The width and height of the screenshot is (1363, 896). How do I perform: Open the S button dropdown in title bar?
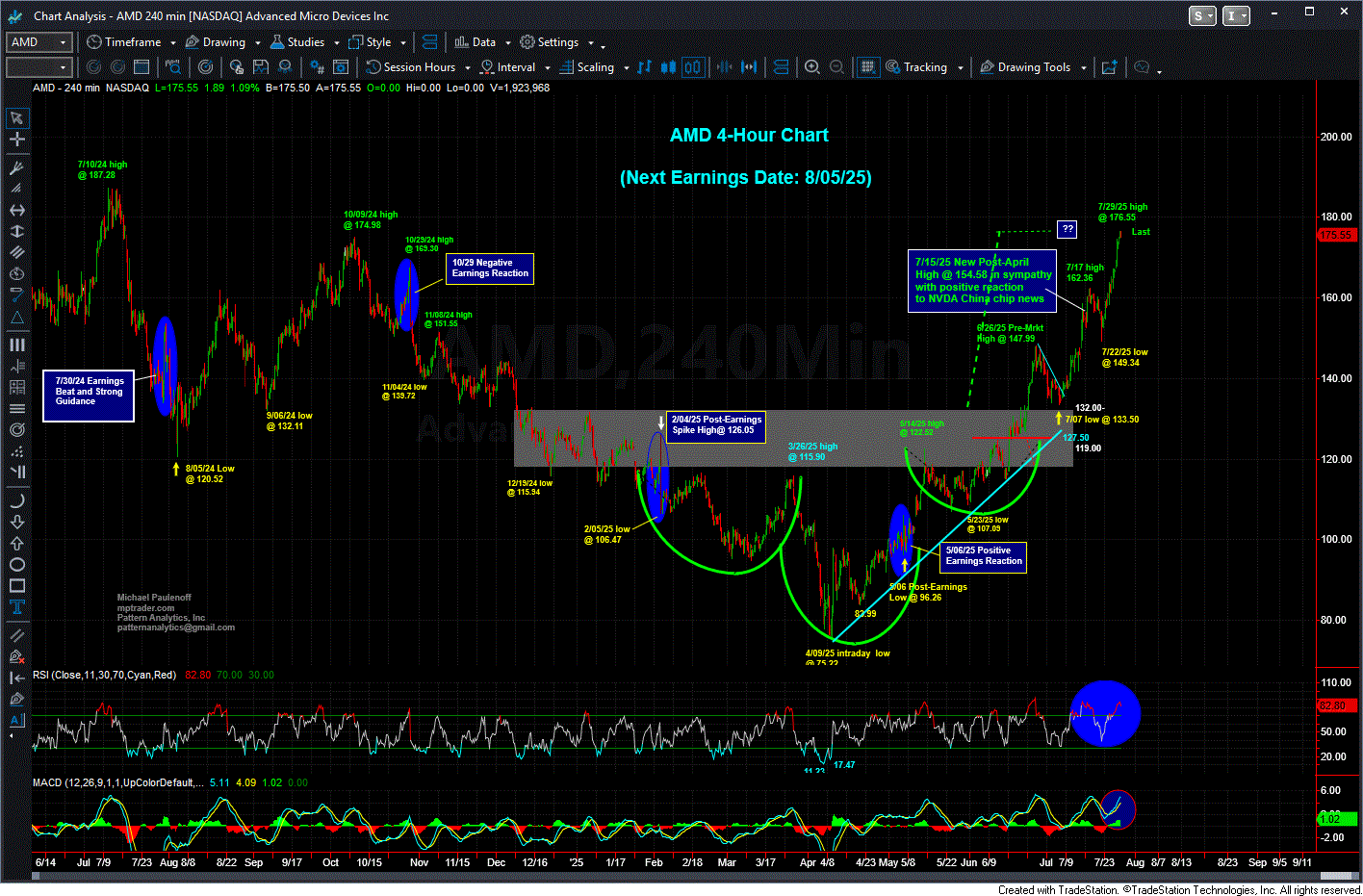(1203, 15)
